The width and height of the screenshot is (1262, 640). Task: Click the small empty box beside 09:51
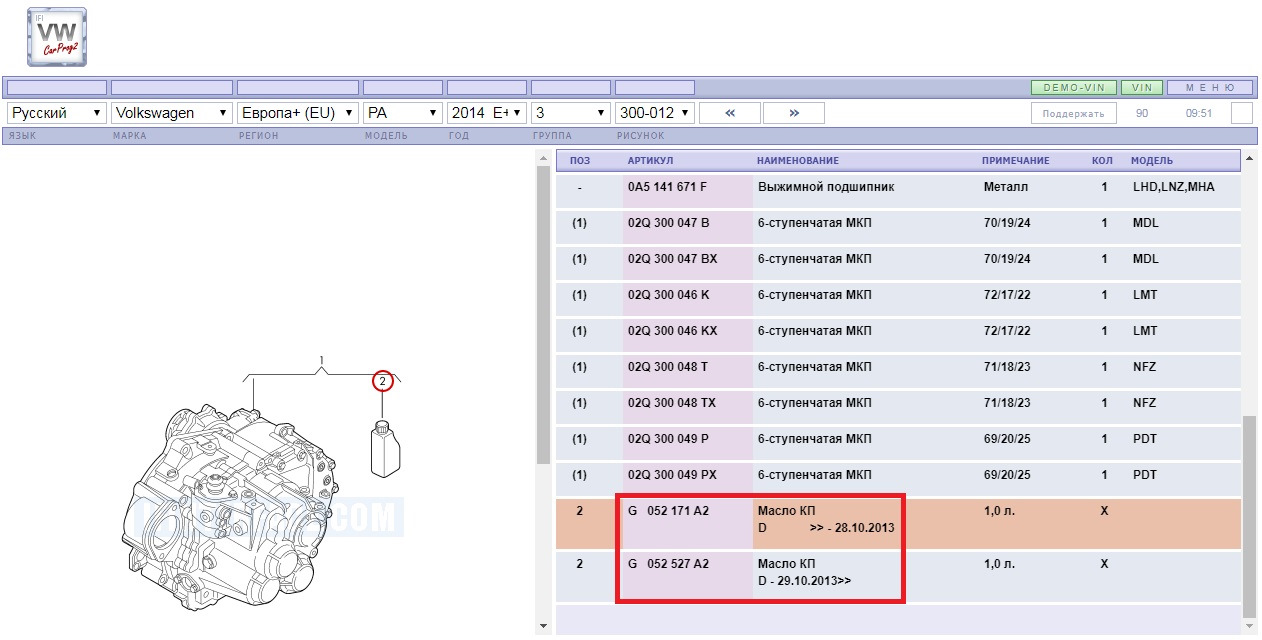pyautogui.click(x=1241, y=113)
